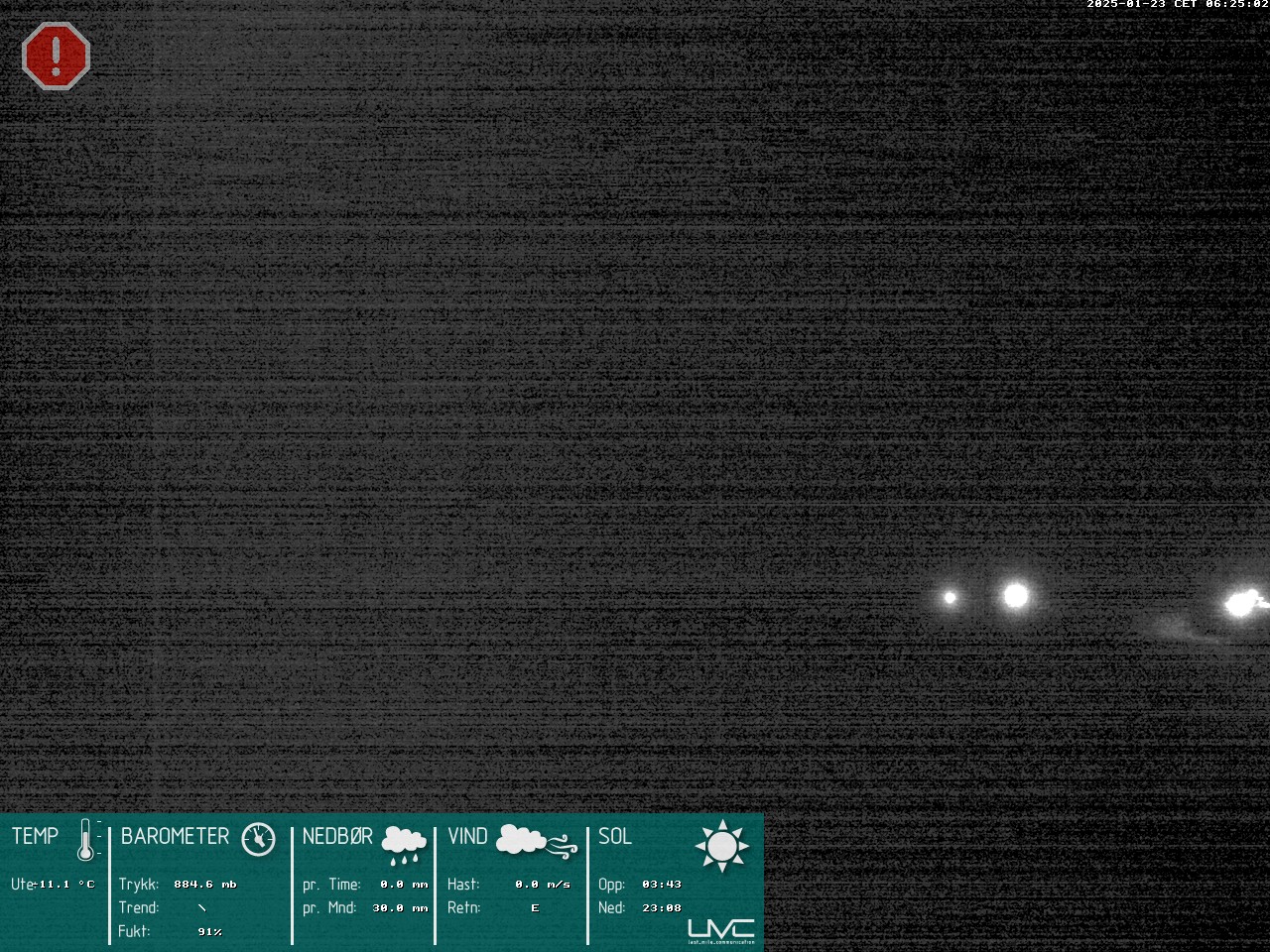Click the wind cloud icon
Image resolution: width=1270 pixels, height=952 pixels.
[535, 841]
